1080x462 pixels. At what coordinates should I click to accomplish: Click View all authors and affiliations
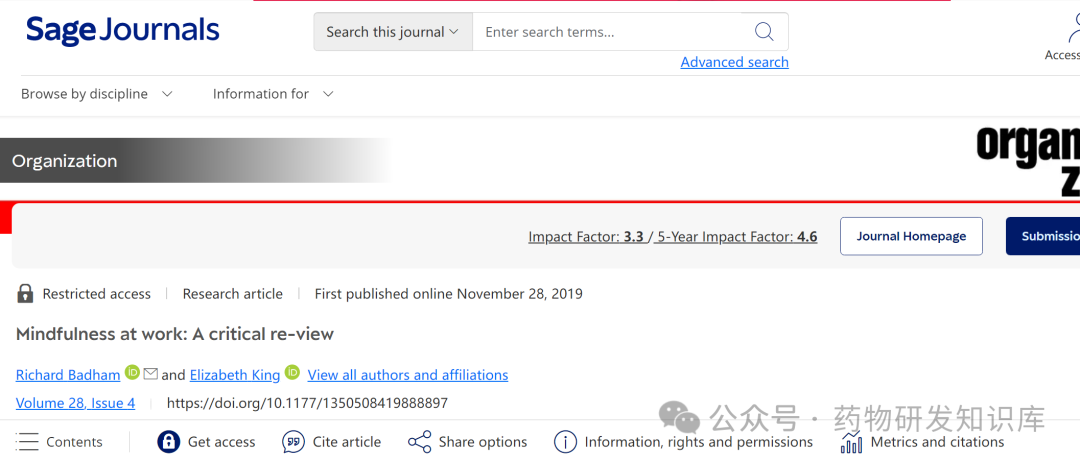(407, 375)
